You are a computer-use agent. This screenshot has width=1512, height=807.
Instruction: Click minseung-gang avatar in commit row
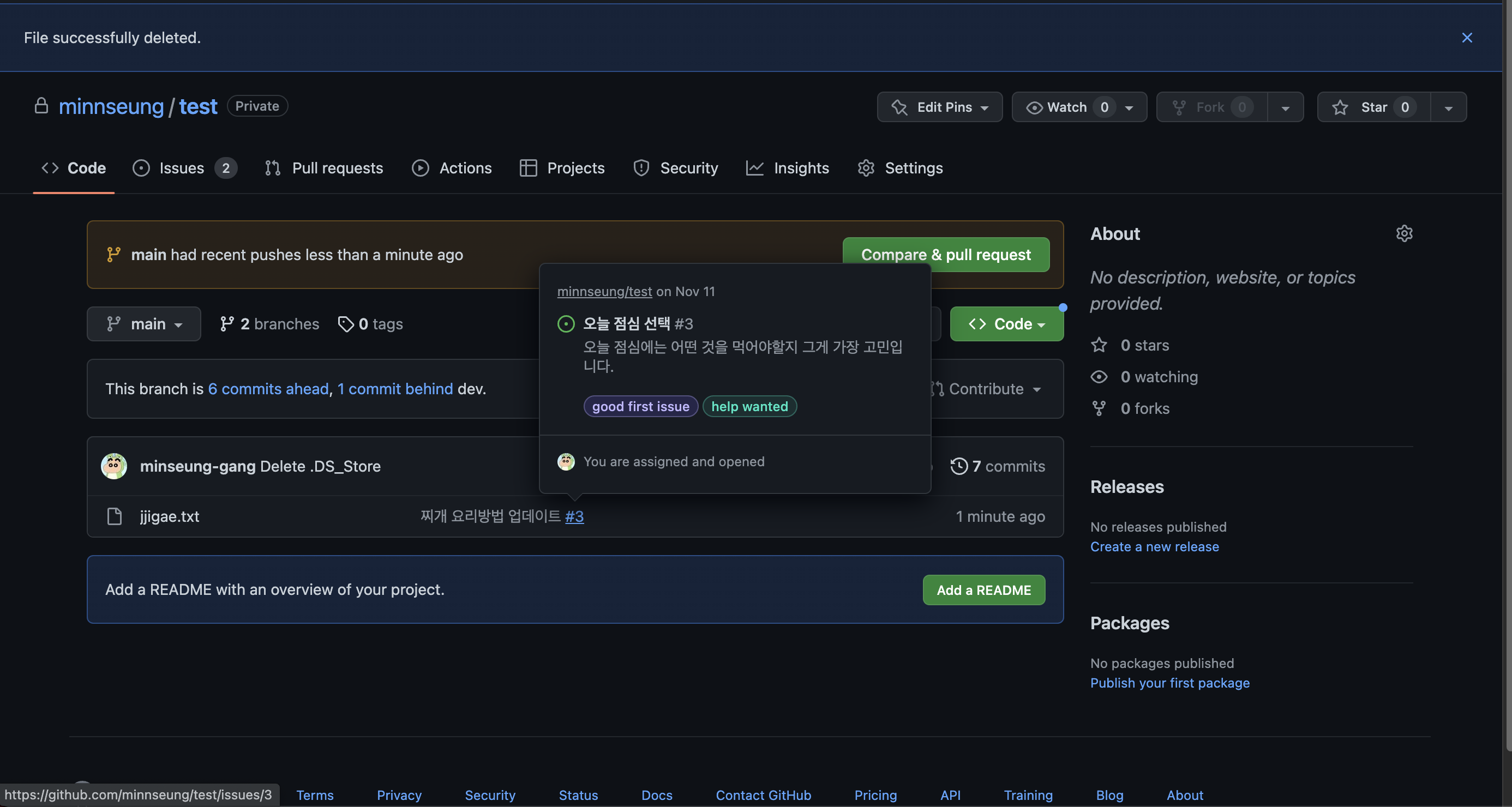click(114, 466)
